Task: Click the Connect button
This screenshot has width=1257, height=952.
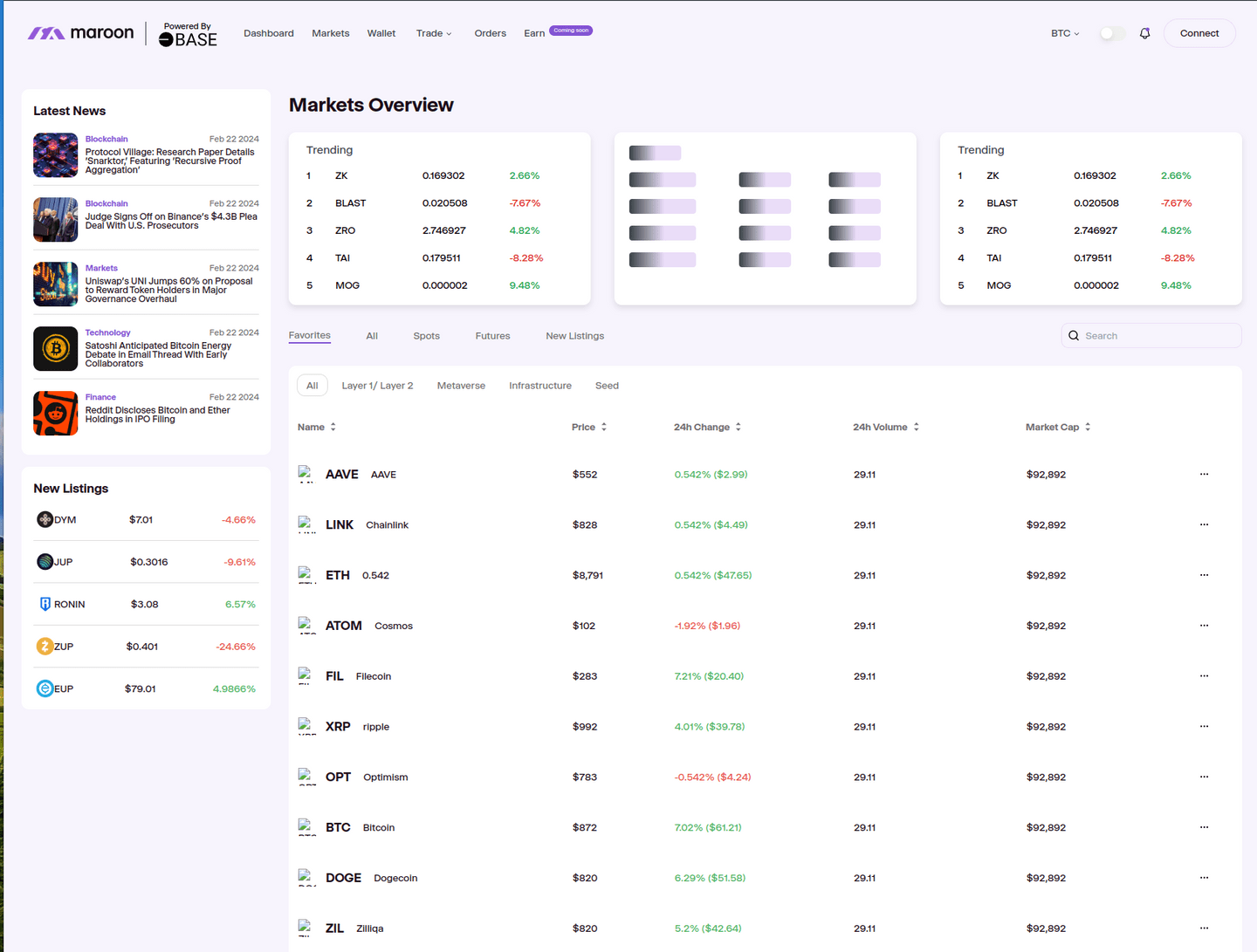Action: [1199, 33]
